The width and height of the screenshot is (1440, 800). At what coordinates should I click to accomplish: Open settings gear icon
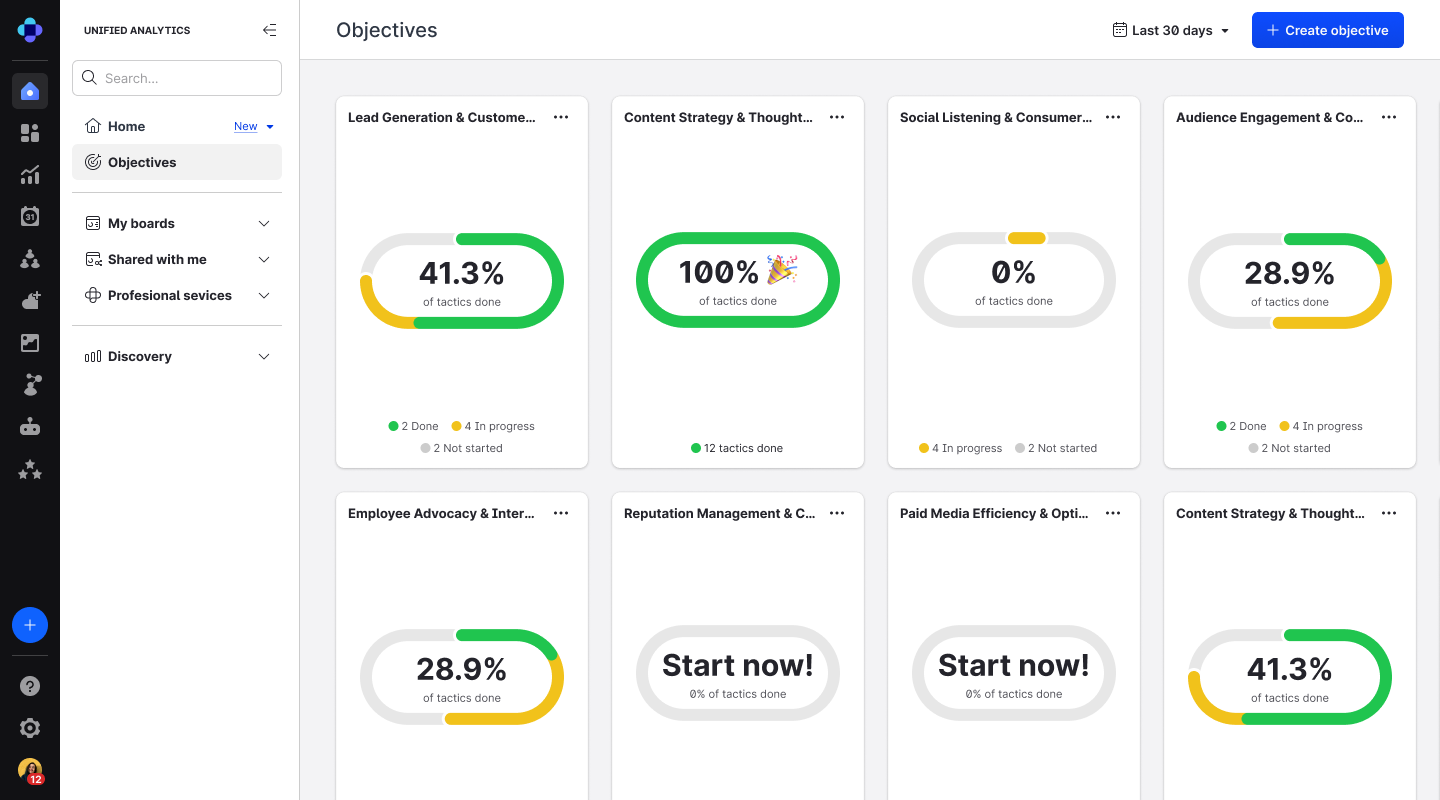(30, 728)
